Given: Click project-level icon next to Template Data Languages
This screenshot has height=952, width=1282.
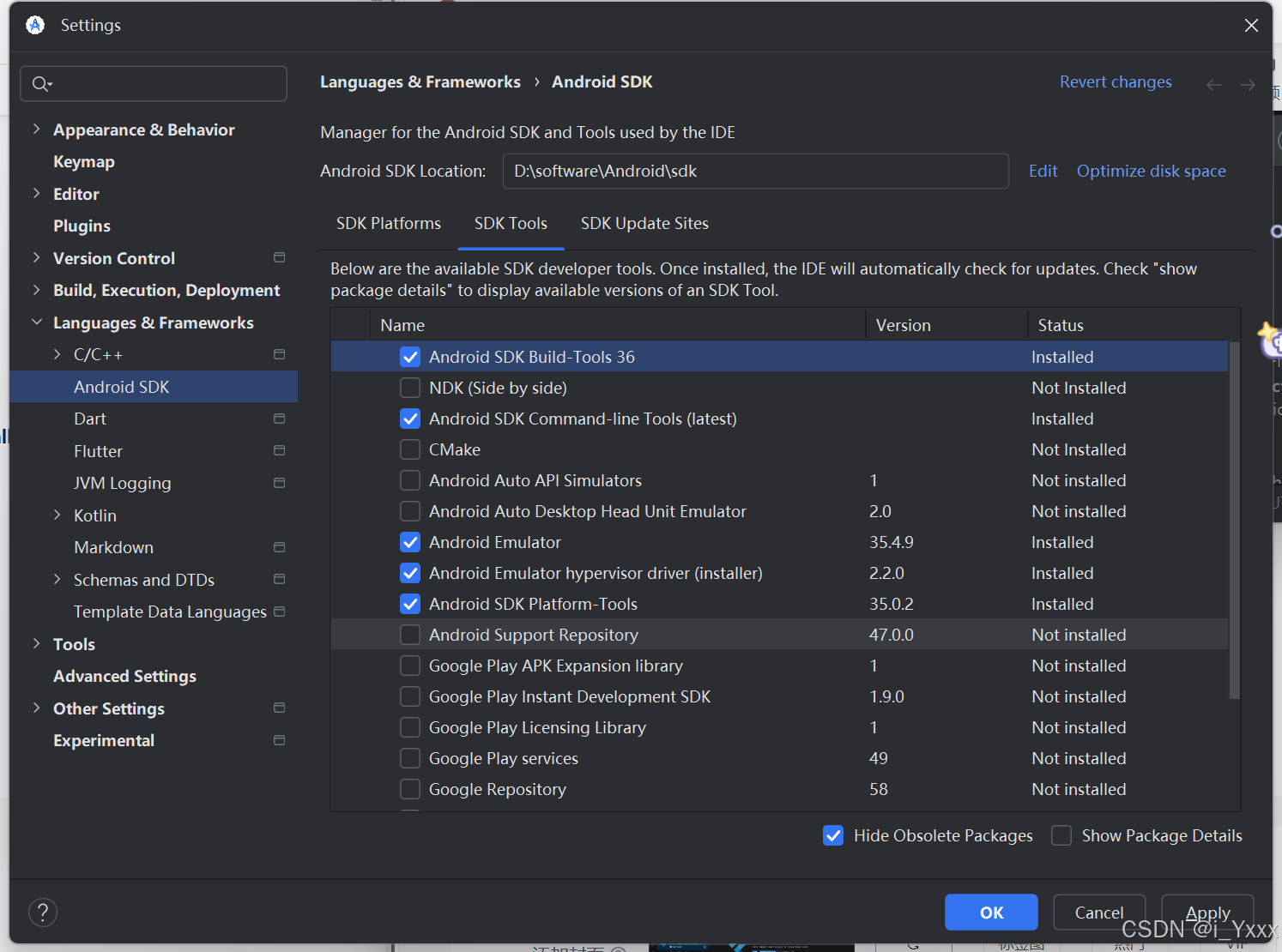Looking at the screenshot, I should tap(279, 612).
